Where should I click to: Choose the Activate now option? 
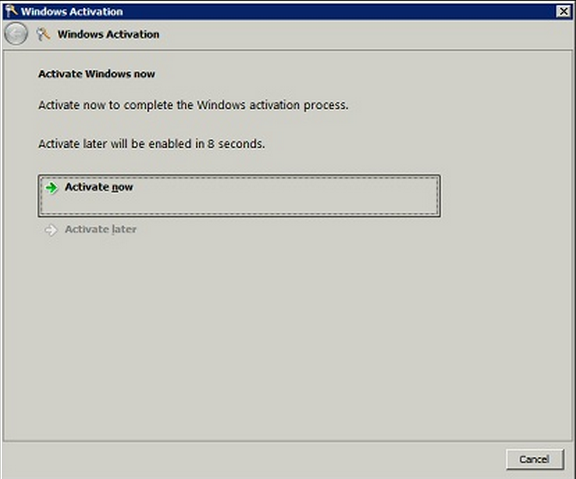click(x=239, y=196)
